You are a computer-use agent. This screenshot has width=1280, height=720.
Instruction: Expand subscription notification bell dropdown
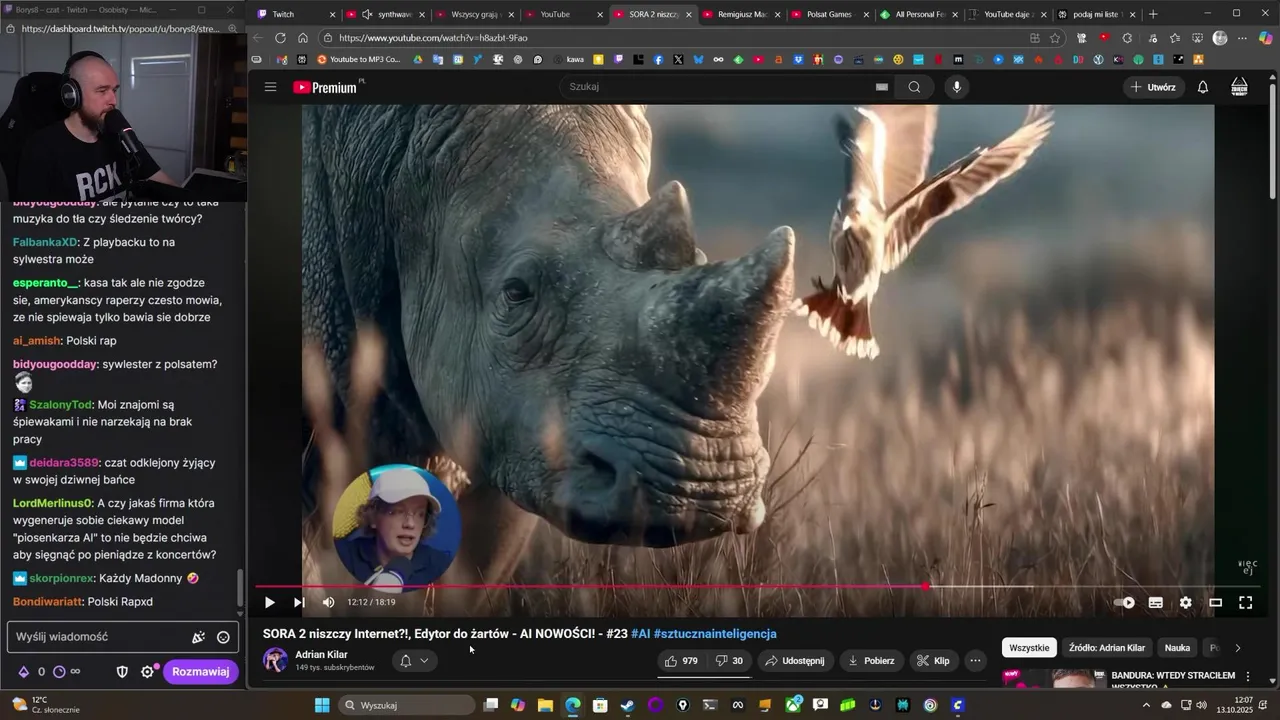[414, 661]
